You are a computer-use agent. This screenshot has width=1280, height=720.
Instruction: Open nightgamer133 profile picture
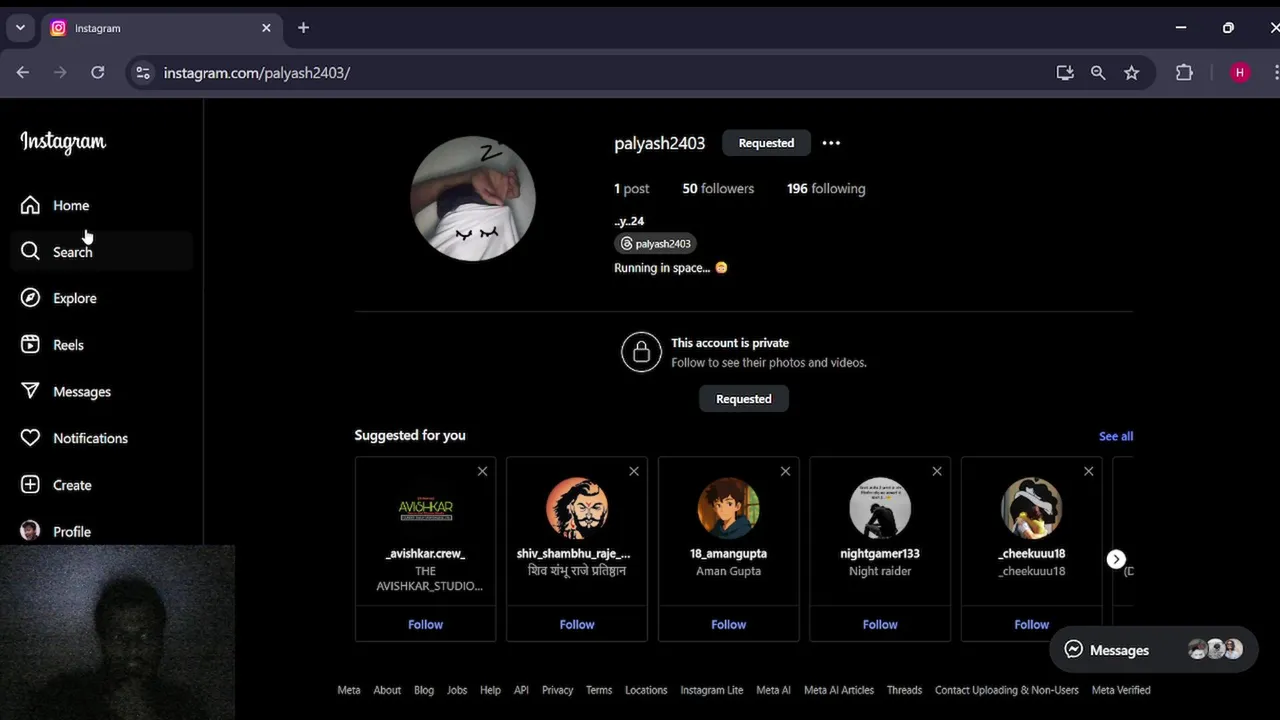pyautogui.click(x=880, y=508)
